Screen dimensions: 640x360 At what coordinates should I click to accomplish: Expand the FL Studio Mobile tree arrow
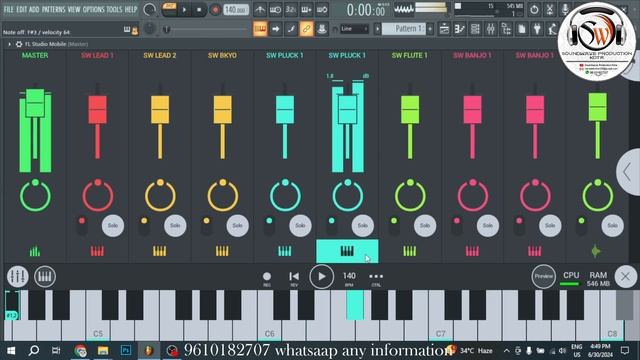(9, 44)
